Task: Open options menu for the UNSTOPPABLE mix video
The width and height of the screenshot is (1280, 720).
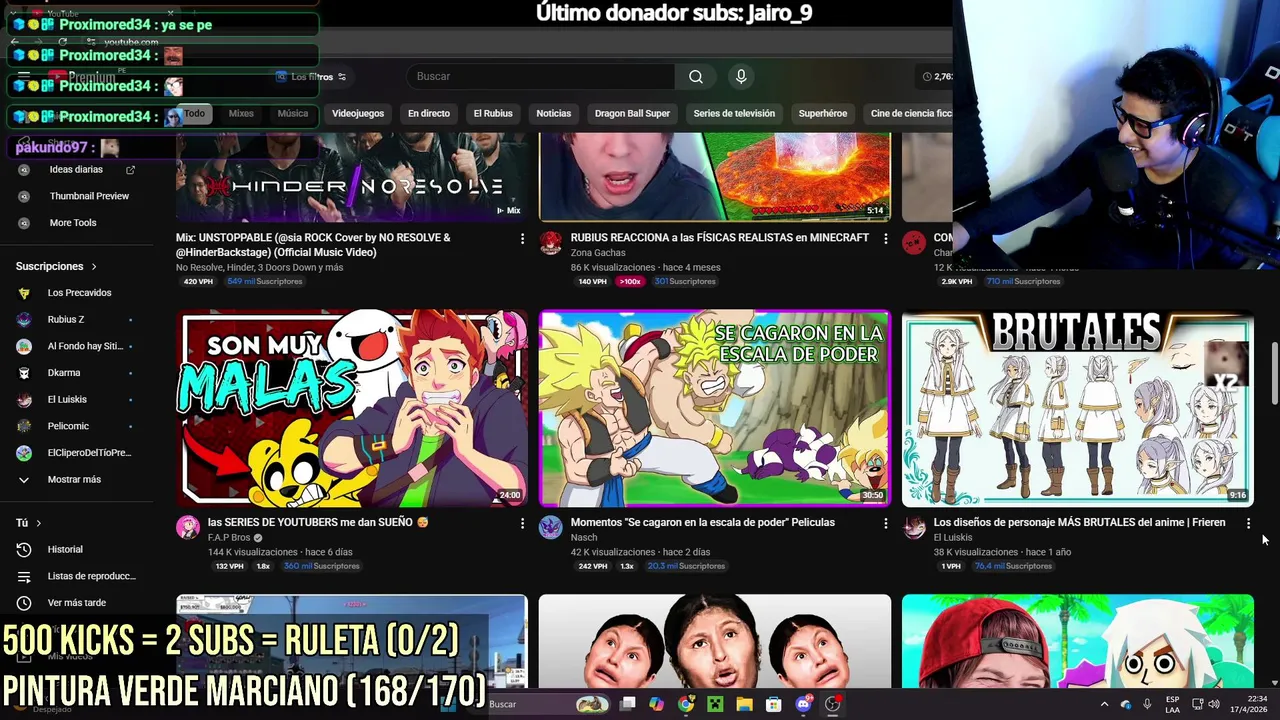Action: [522, 239]
